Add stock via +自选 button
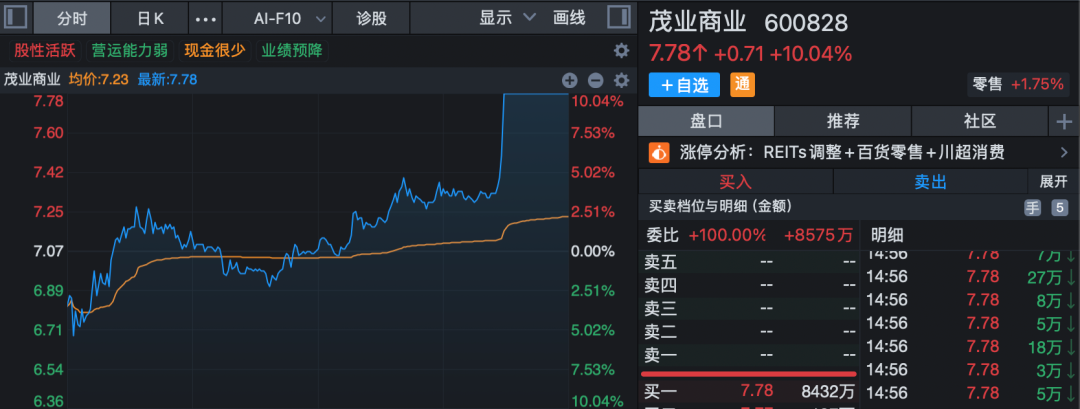1080x409 pixels. point(685,85)
